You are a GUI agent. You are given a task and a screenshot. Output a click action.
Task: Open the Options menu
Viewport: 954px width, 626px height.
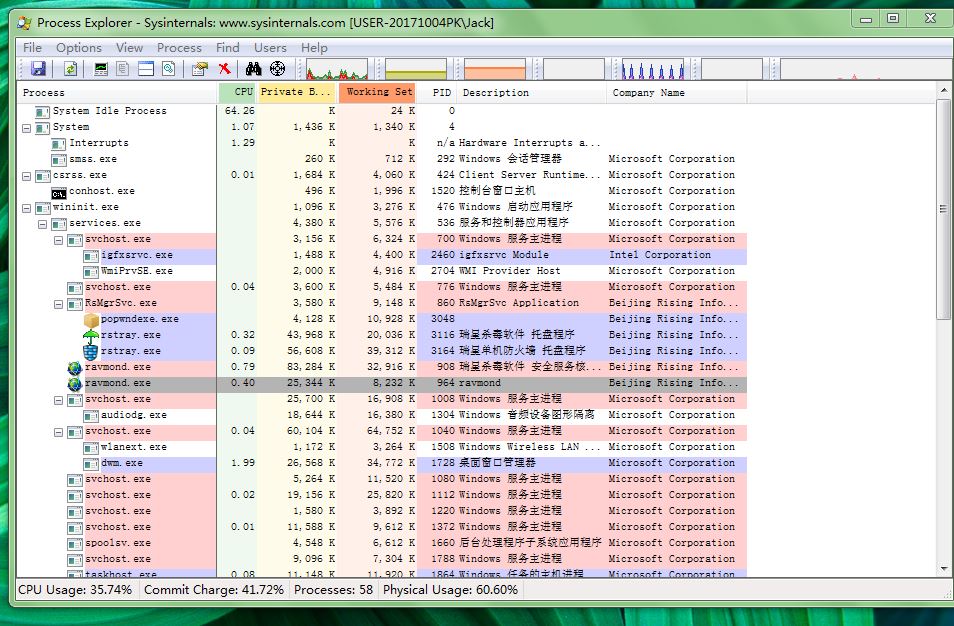tap(78, 47)
